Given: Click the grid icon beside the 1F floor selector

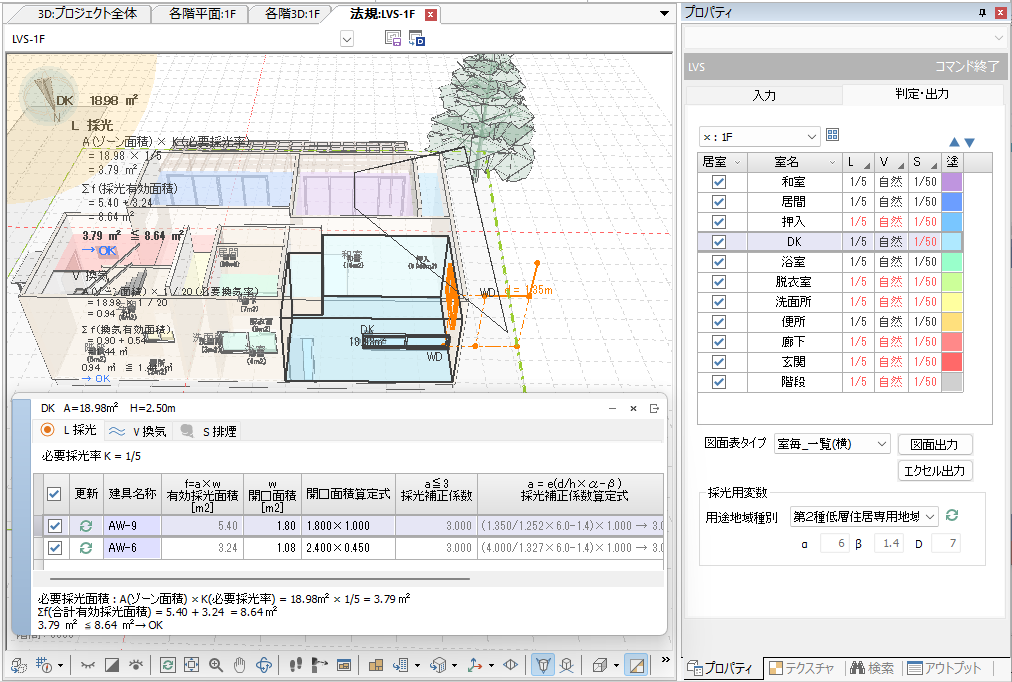Looking at the screenshot, I should [833, 135].
